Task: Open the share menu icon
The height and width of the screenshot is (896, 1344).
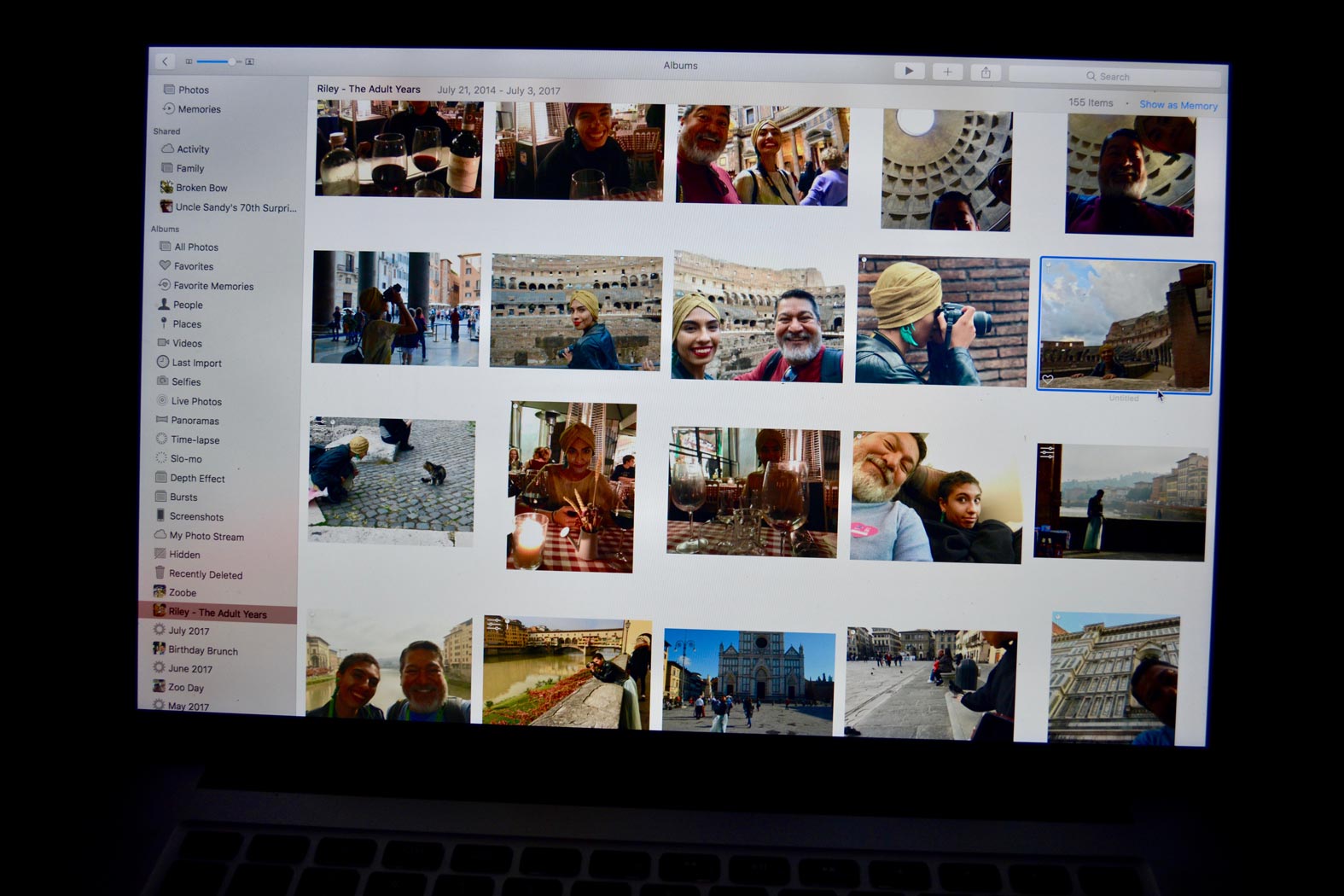Action: point(986,73)
